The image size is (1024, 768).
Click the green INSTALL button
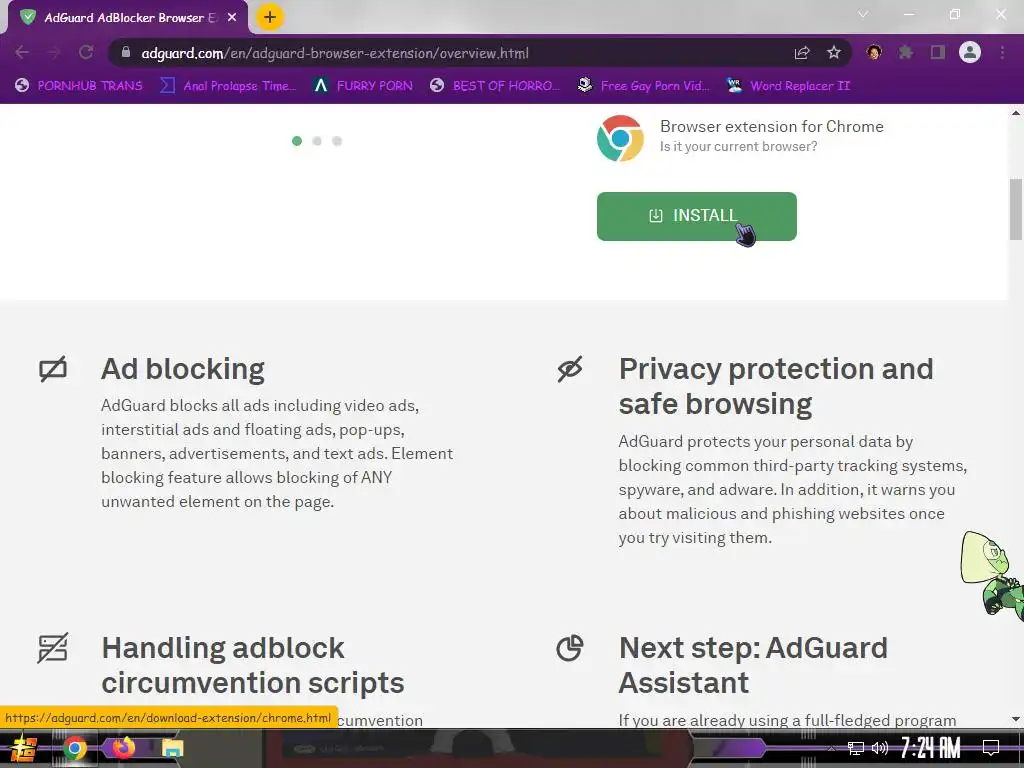point(696,216)
